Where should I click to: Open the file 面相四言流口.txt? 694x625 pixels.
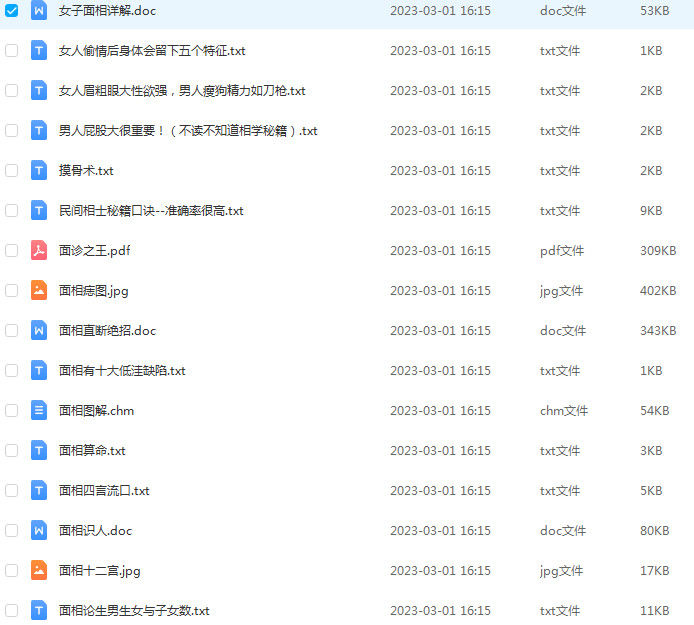[104, 490]
